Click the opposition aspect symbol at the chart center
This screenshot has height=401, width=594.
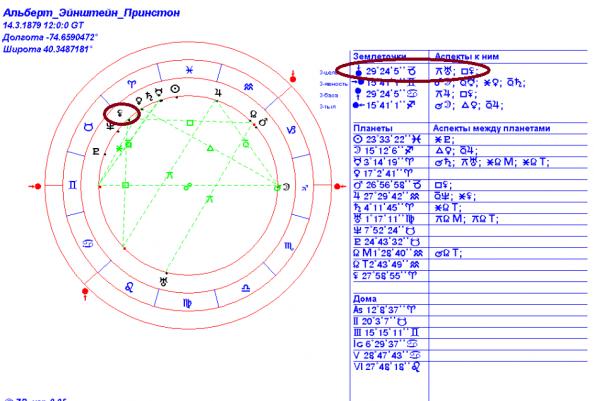188,186
